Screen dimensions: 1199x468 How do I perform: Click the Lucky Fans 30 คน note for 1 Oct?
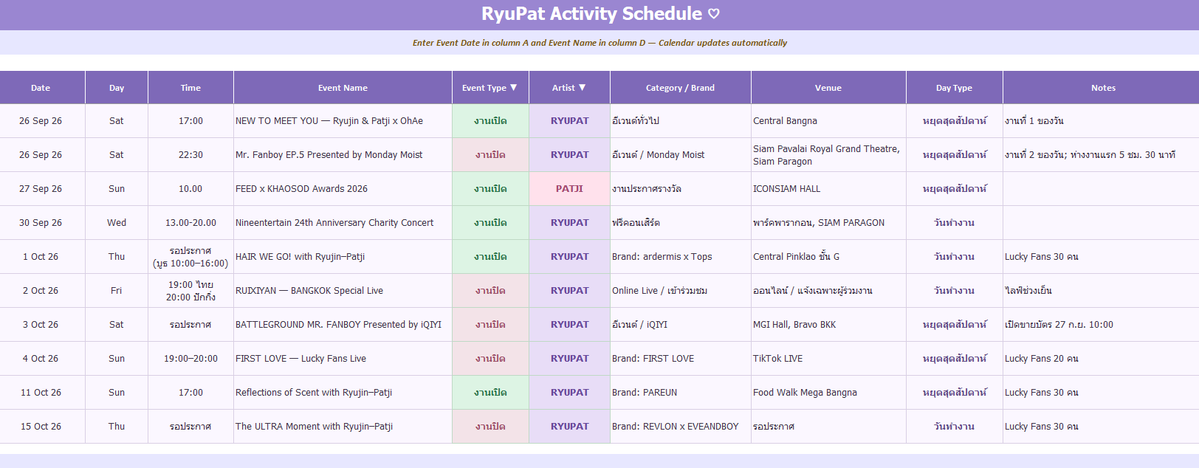[x=1101, y=256]
